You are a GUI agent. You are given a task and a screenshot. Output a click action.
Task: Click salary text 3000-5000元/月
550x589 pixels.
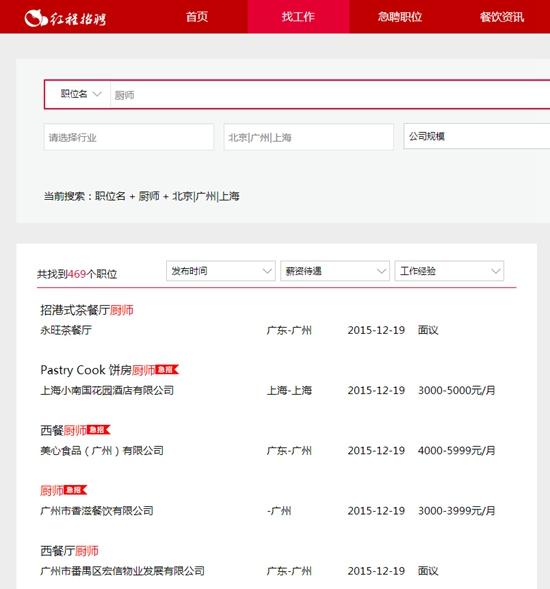click(456, 390)
